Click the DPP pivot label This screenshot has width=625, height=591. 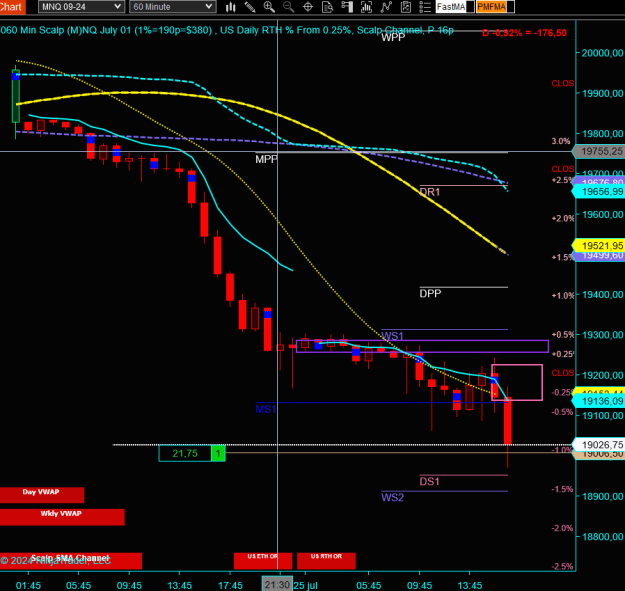click(x=430, y=294)
